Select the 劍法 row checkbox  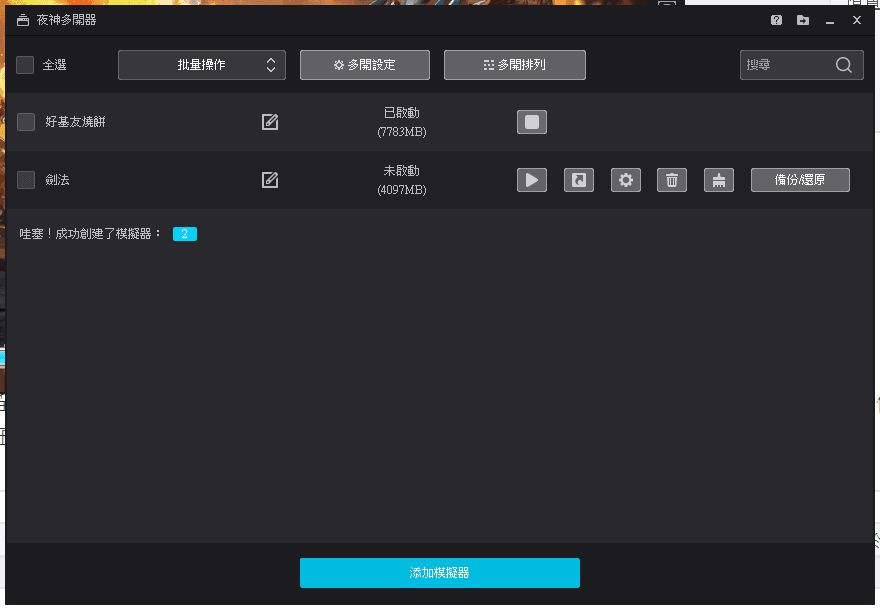26,180
